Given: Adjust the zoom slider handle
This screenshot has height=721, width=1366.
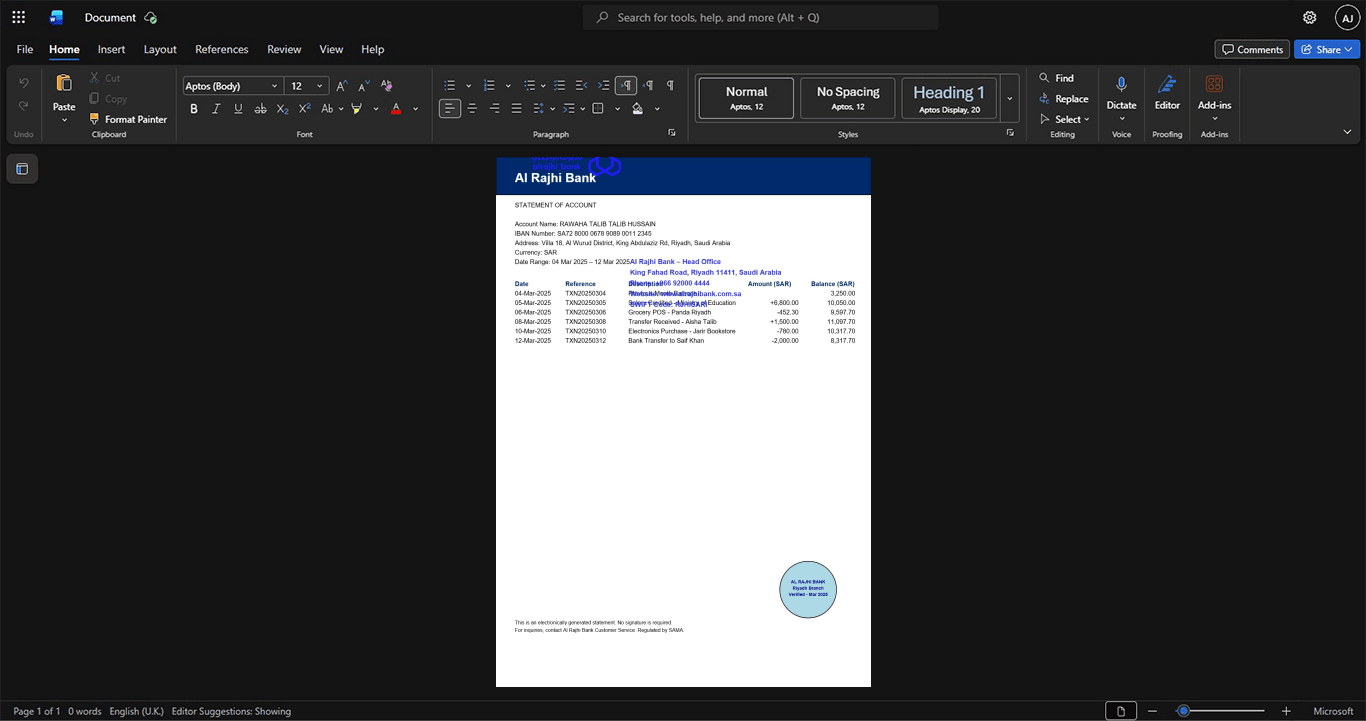Looking at the screenshot, I should click(1183, 711).
